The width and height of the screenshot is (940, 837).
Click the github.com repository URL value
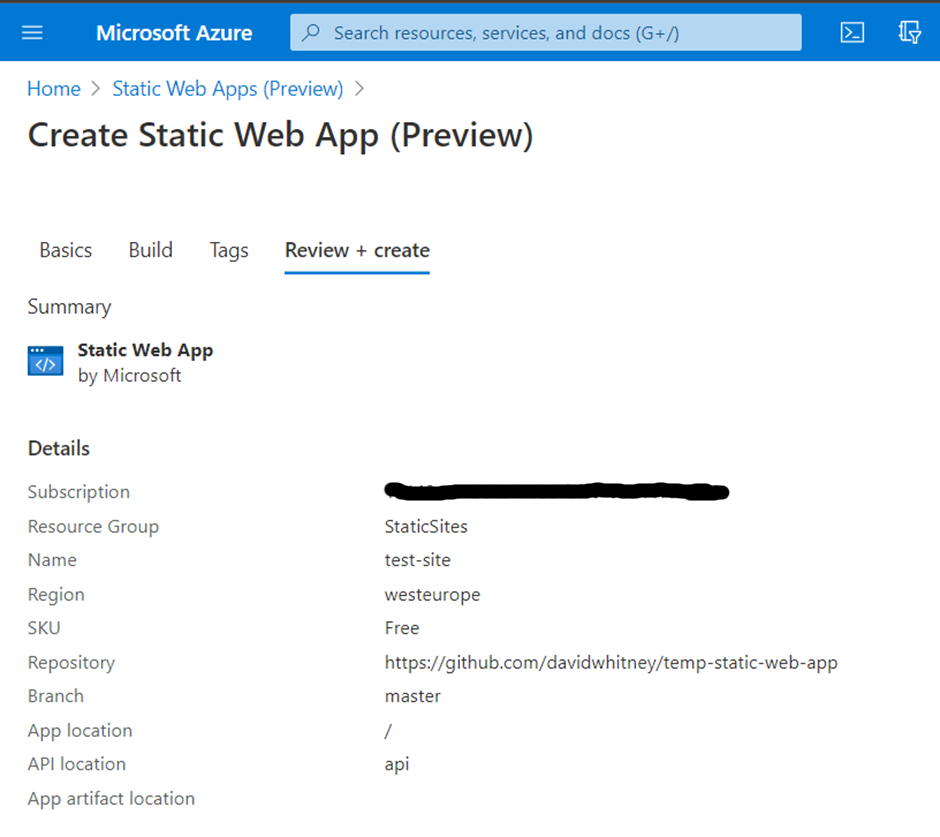coord(611,663)
